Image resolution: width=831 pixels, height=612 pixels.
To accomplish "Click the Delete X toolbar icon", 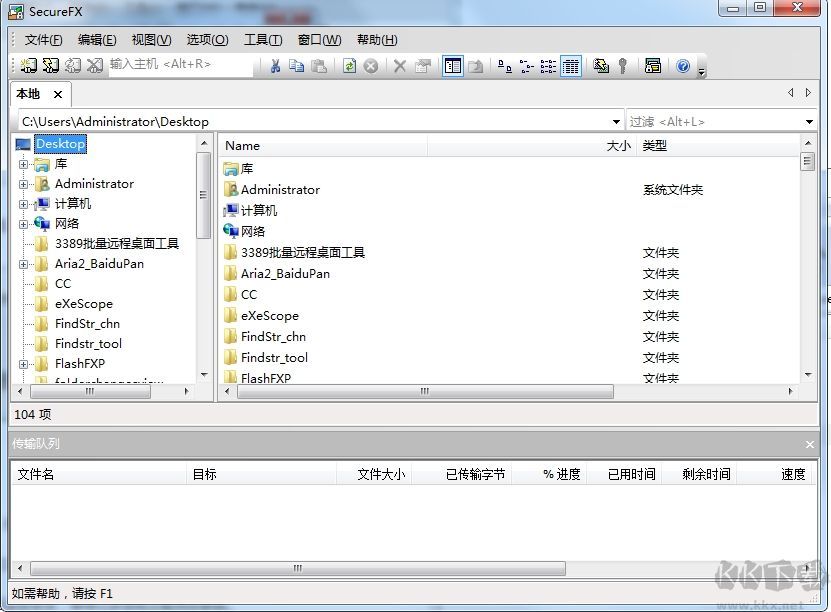I will point(400,66).
